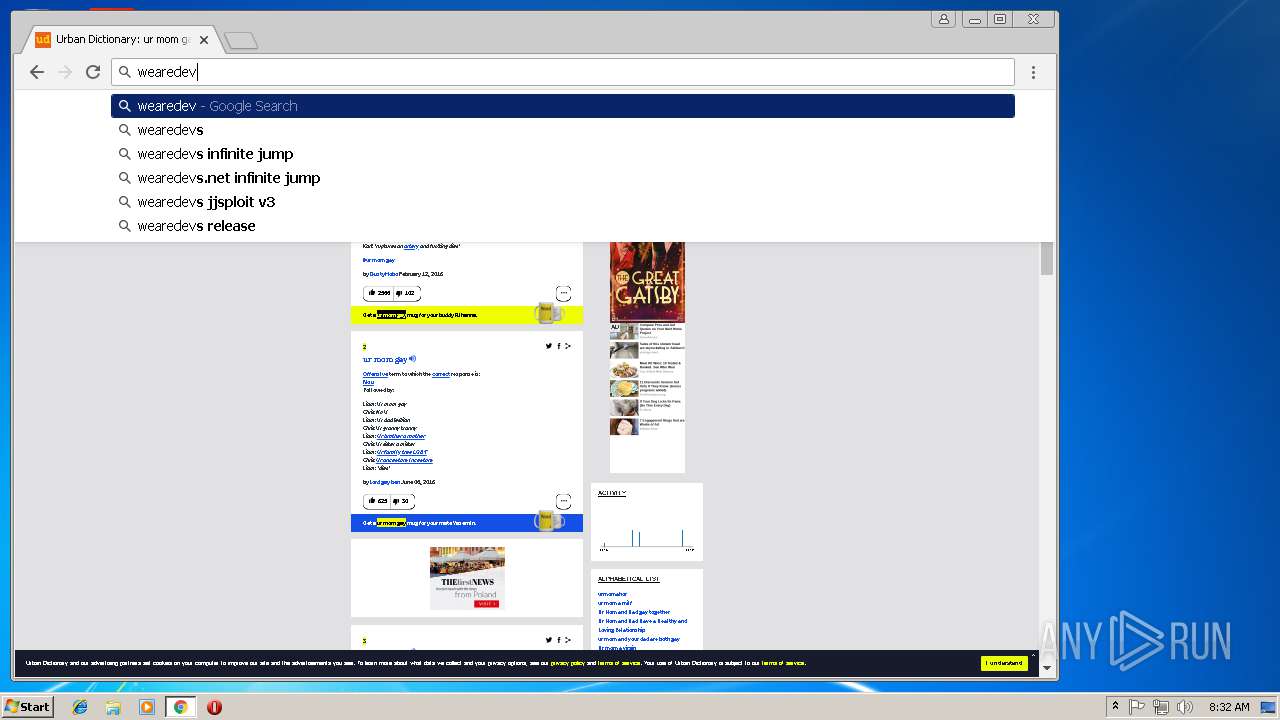Image resolution: width=1280 pixels, height=720 pixels.
Task: Click the network tray icon
Action: [1161, 707]
